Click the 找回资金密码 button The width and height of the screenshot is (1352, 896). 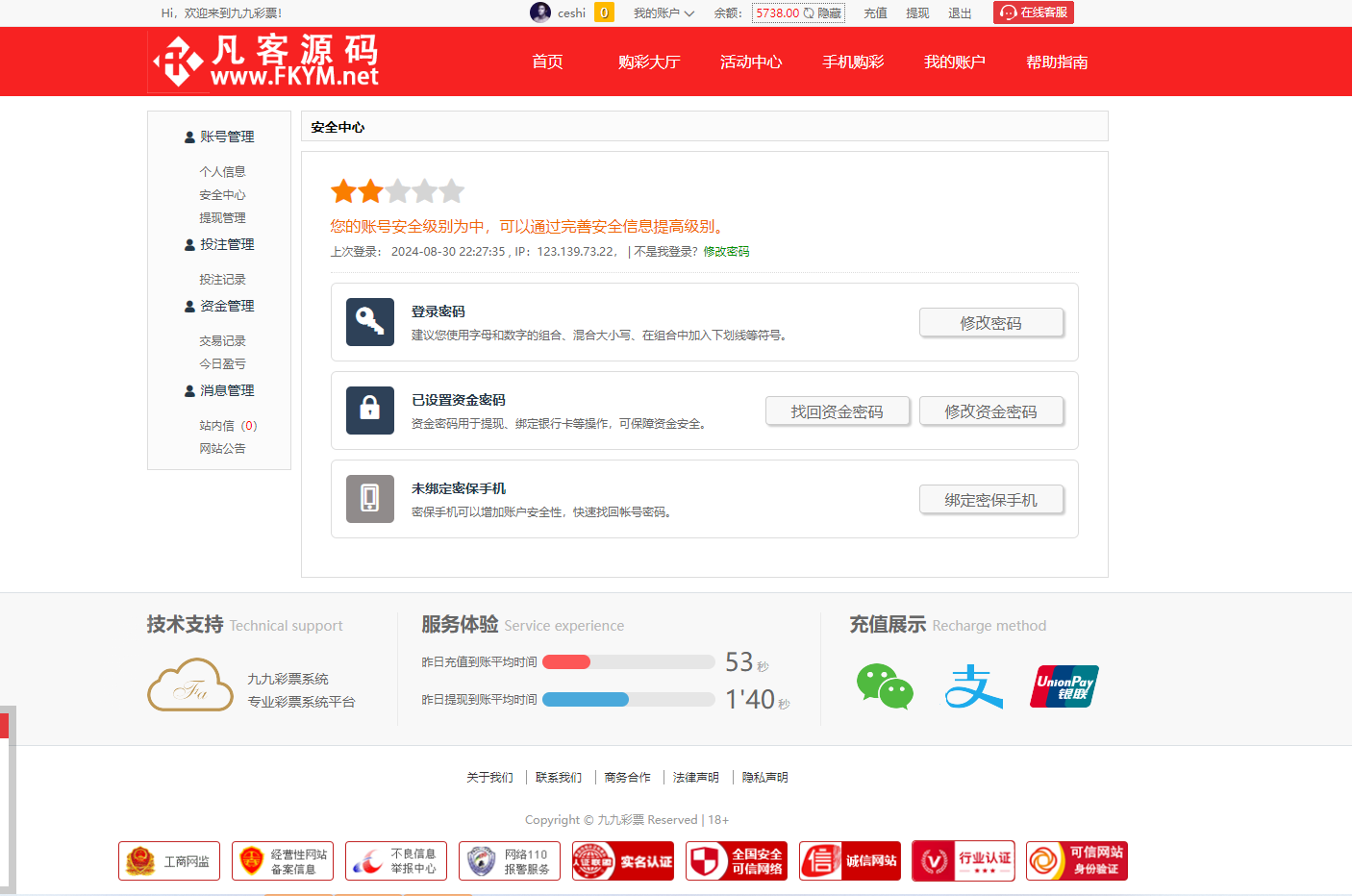coord(838,411)
